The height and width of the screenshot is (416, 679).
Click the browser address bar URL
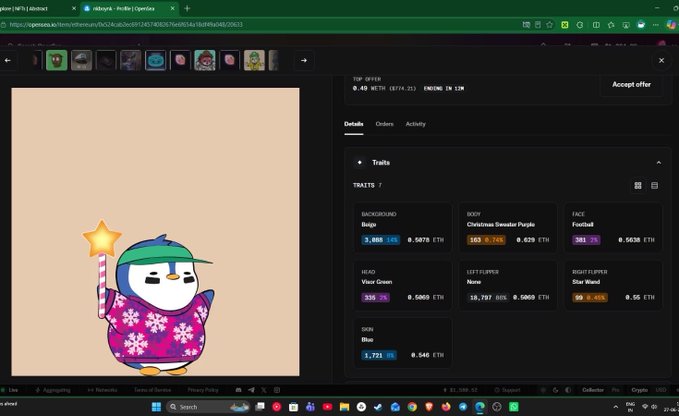(x=126, y=25)
